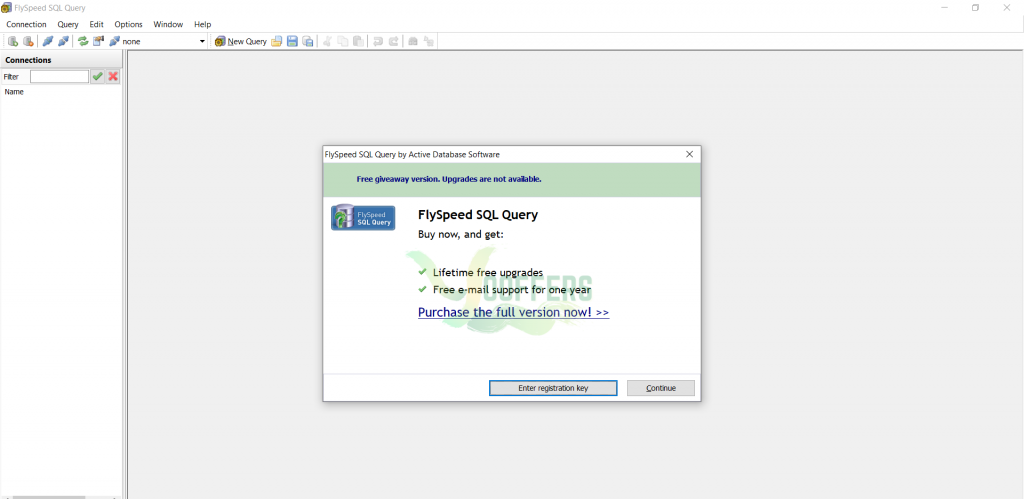Screen dimensions: 1024x499
Task: Click the save query floppy icon
Action: click(292, 41)
